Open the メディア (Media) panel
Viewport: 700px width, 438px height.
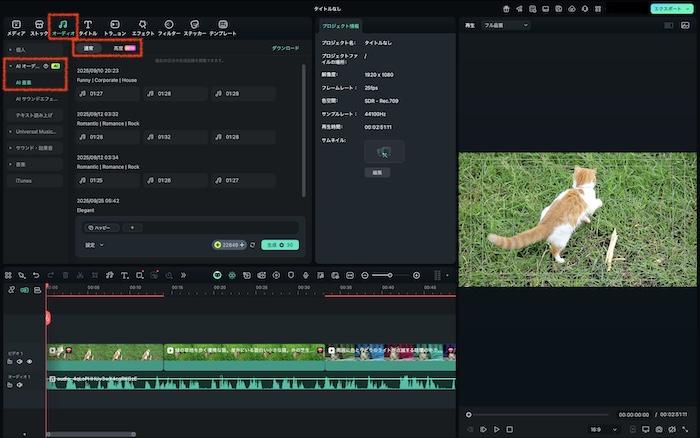pyautogui.click(x=16, y=27)
